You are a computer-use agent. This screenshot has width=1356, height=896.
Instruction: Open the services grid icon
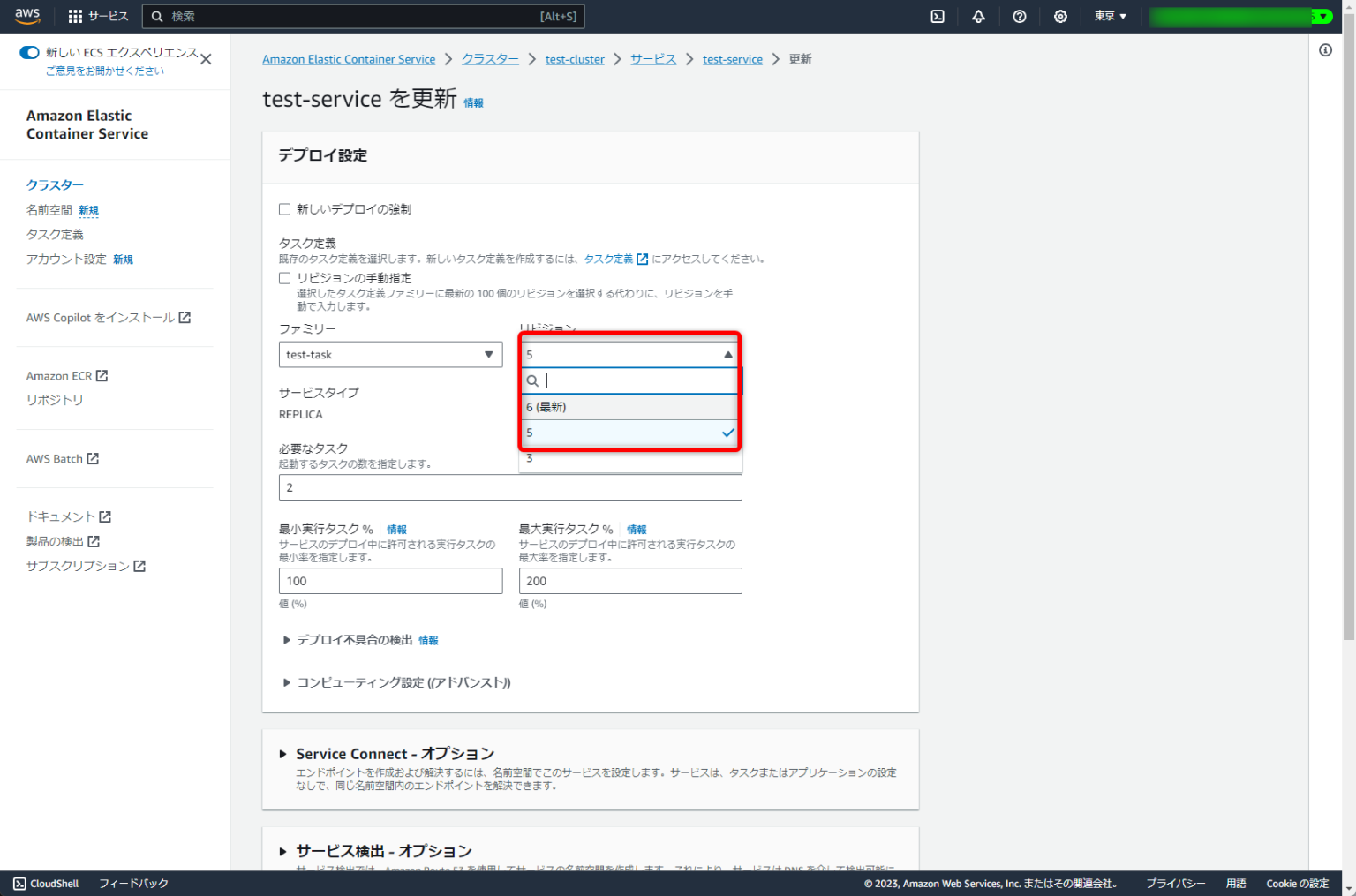point(73,15)
